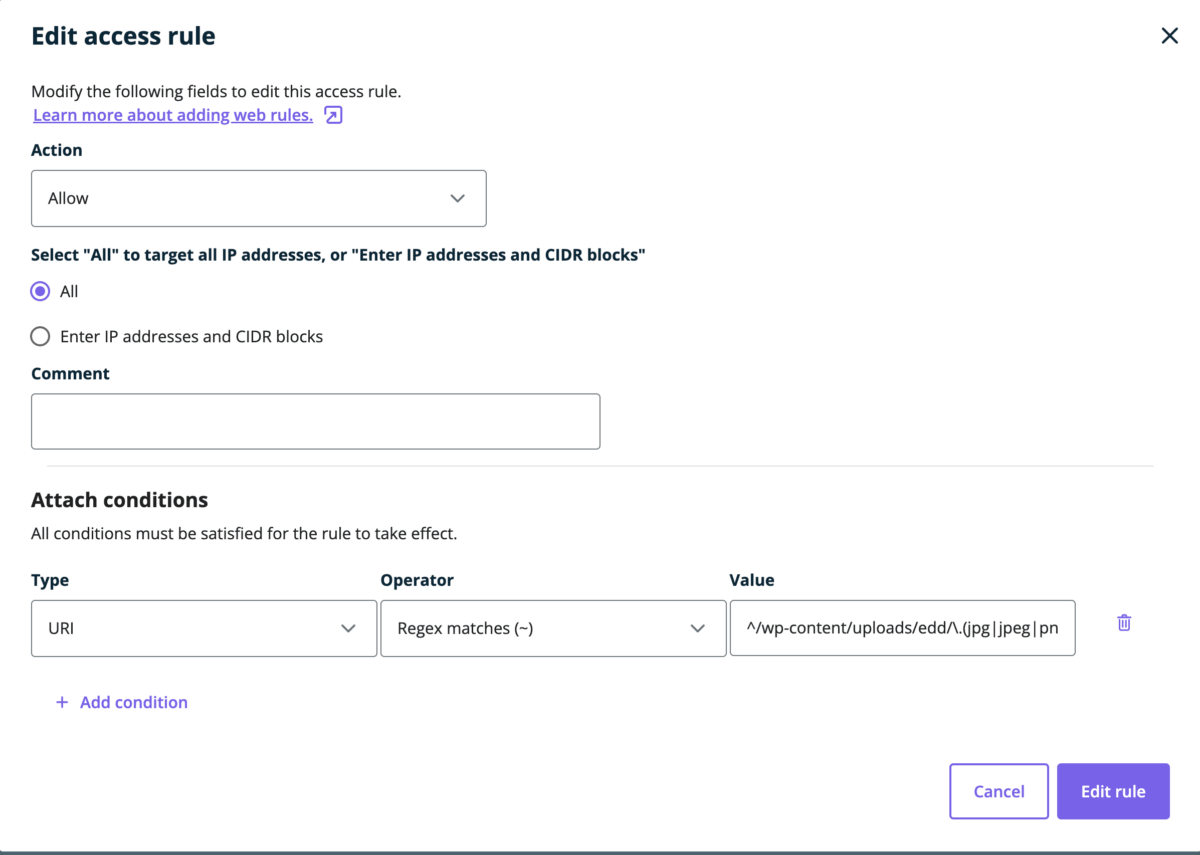Screen dimensions: 1200x855
Task: Delete the URI condition using trash icon
Action: tap(1124, 623)
